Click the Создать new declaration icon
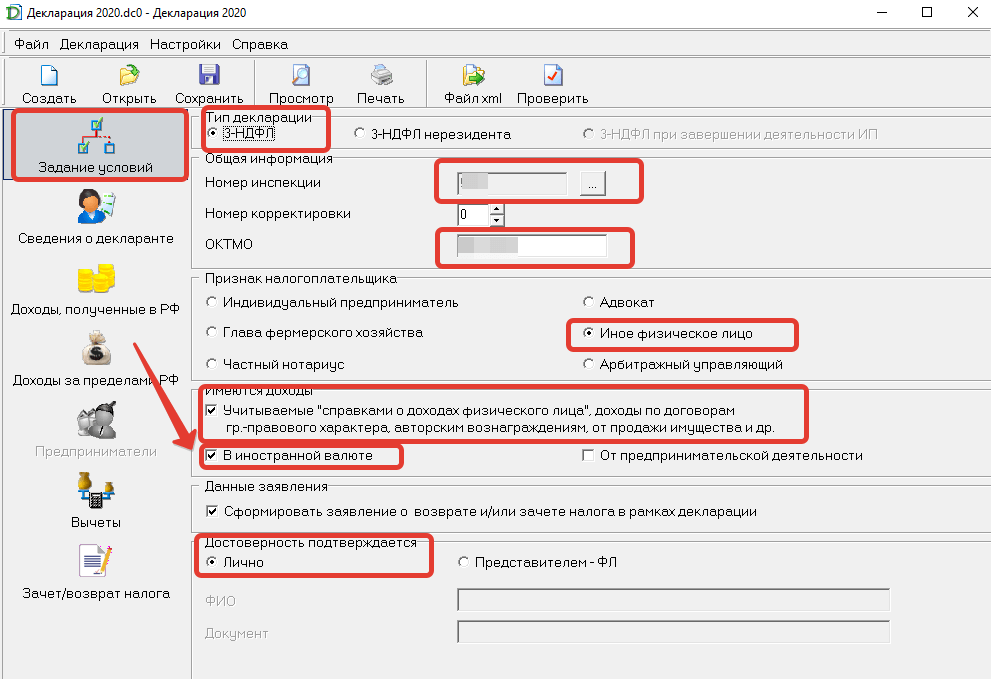991x679 pixels. point(49,76)
